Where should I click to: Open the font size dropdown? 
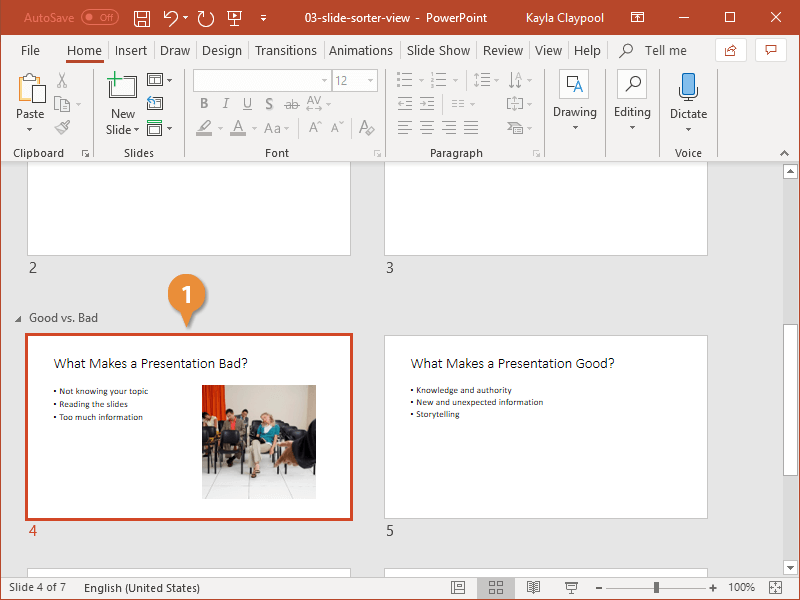[370, 80]
